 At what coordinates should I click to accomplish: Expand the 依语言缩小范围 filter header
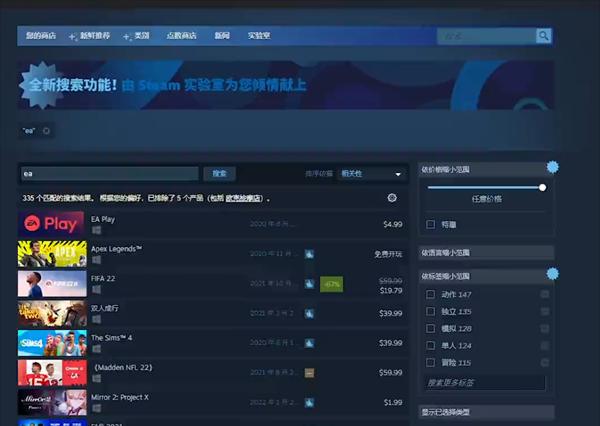(486, 253)
